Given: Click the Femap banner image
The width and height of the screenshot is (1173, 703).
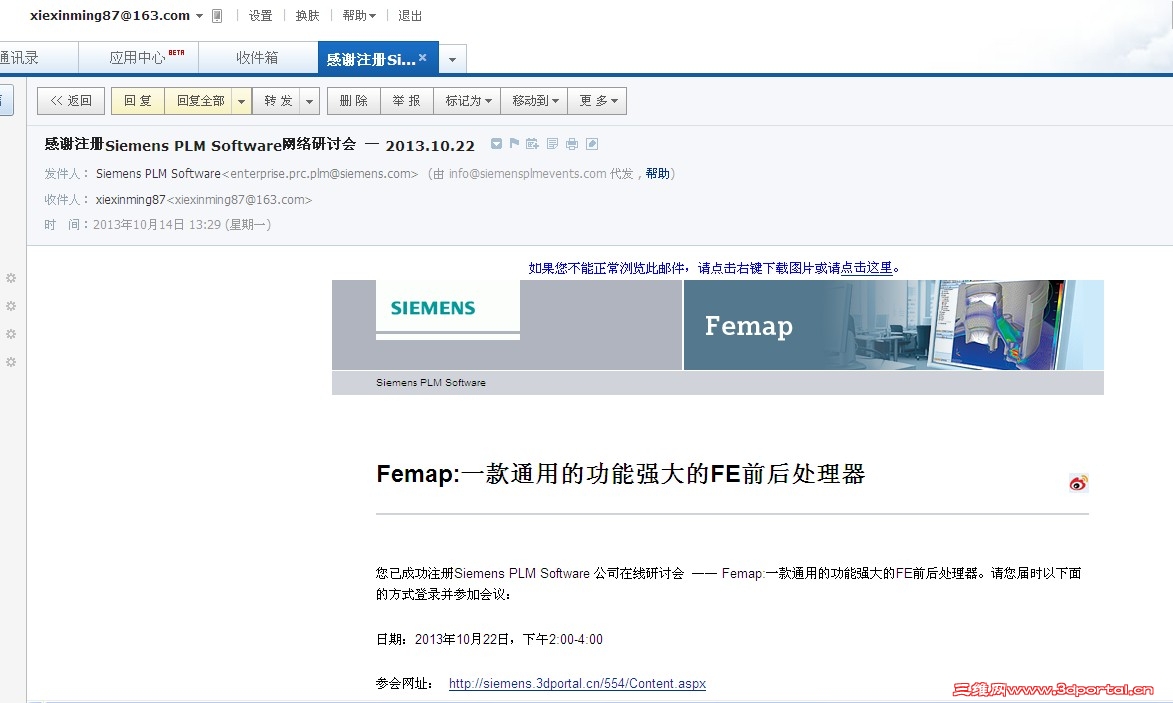Looking at the screenshot, I should click(893, 325).
